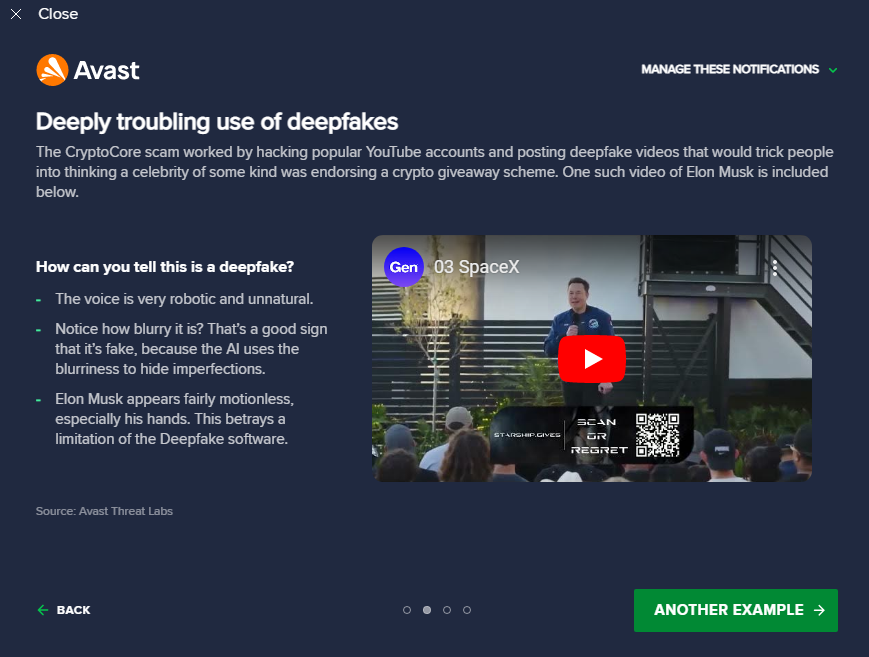This screenshot has height=657, width=869.
Task: Click 'Notice how blurry it is' bullet
Action: 191,349
